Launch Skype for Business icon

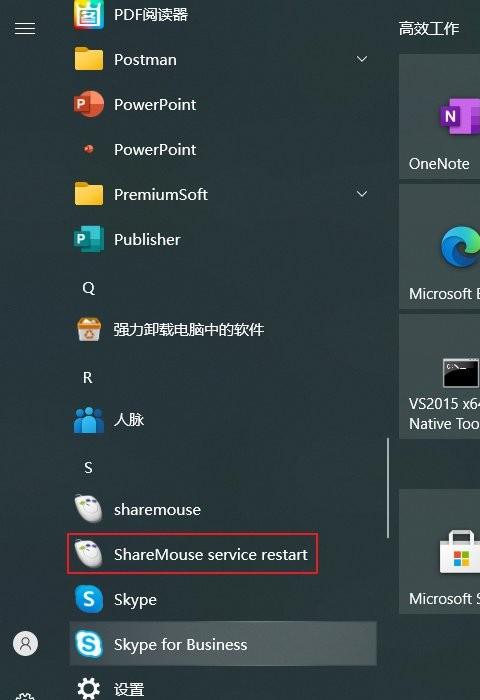[x=89, y=644]
